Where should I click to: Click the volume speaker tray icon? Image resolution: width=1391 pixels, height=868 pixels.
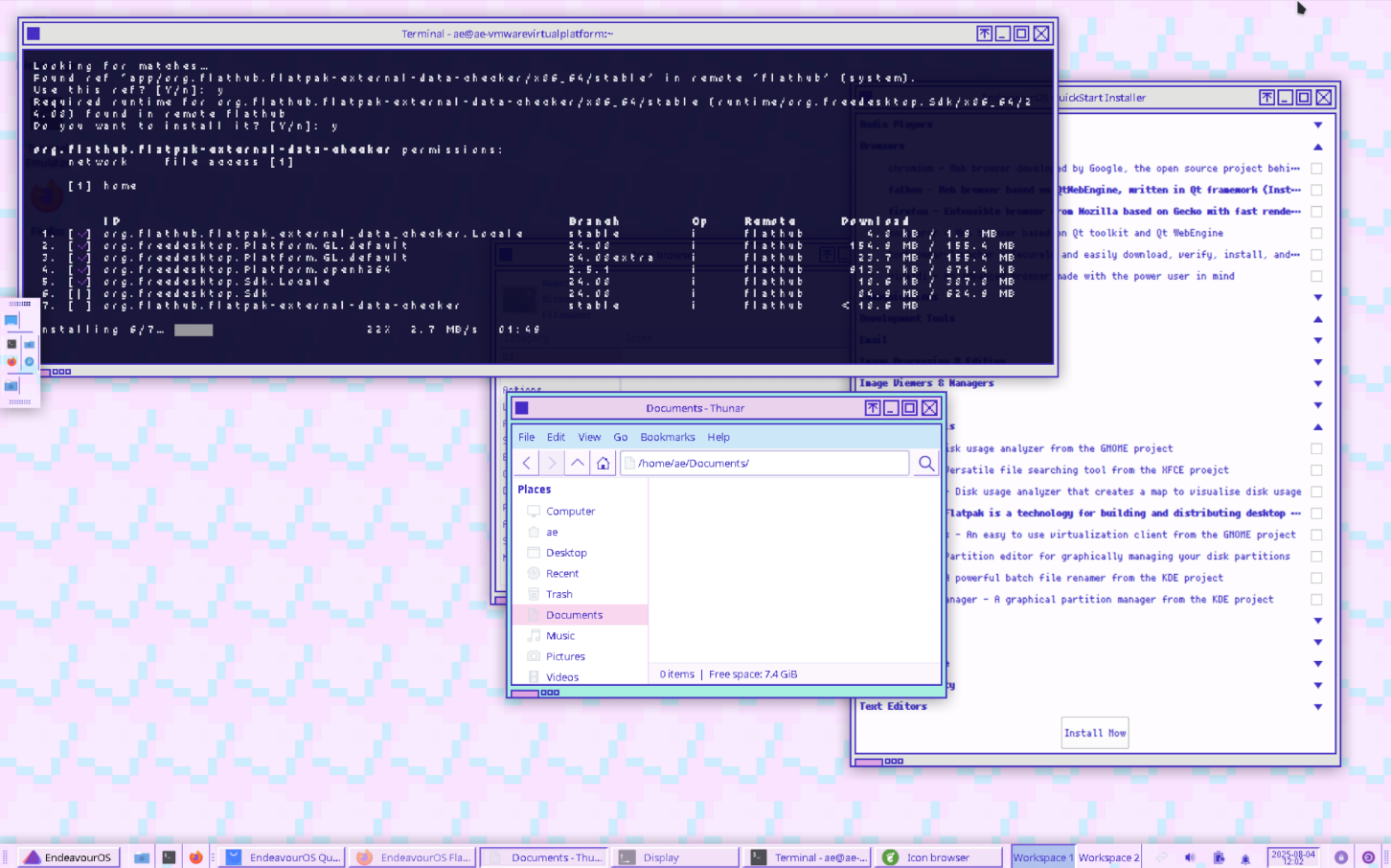coord(1190,857)
